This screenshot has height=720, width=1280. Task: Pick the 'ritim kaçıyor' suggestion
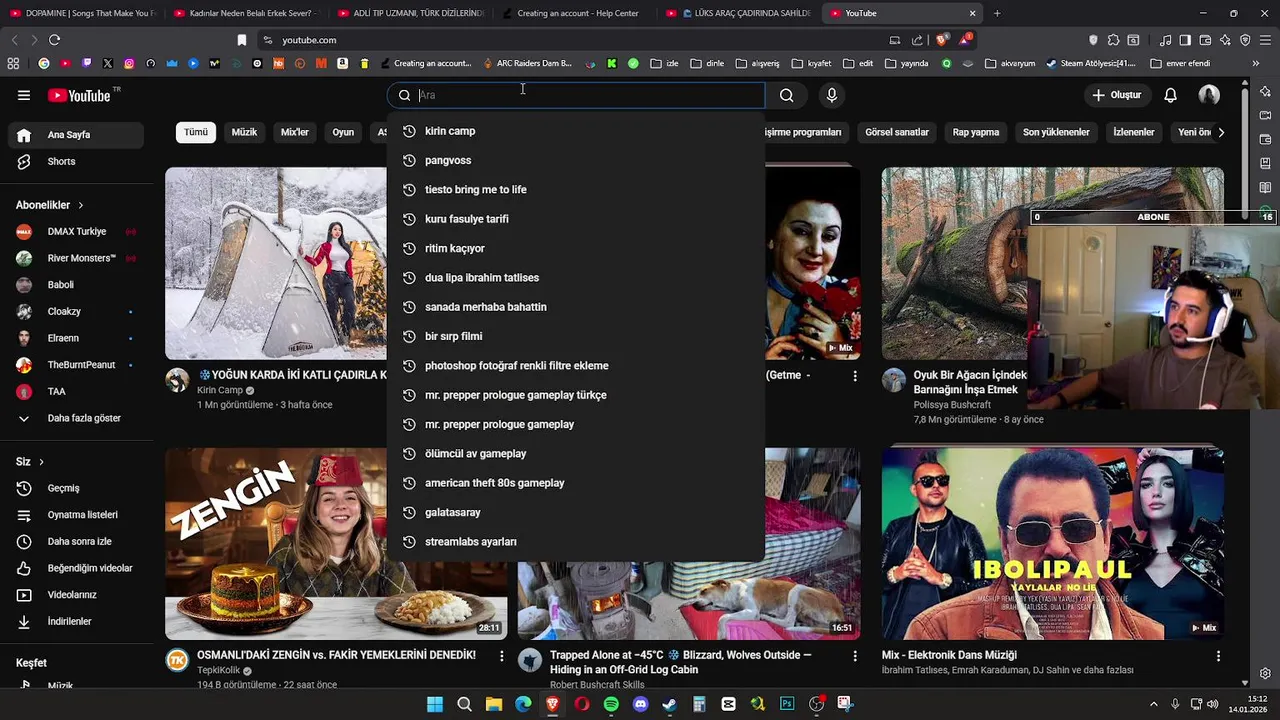tap(576, 248)
